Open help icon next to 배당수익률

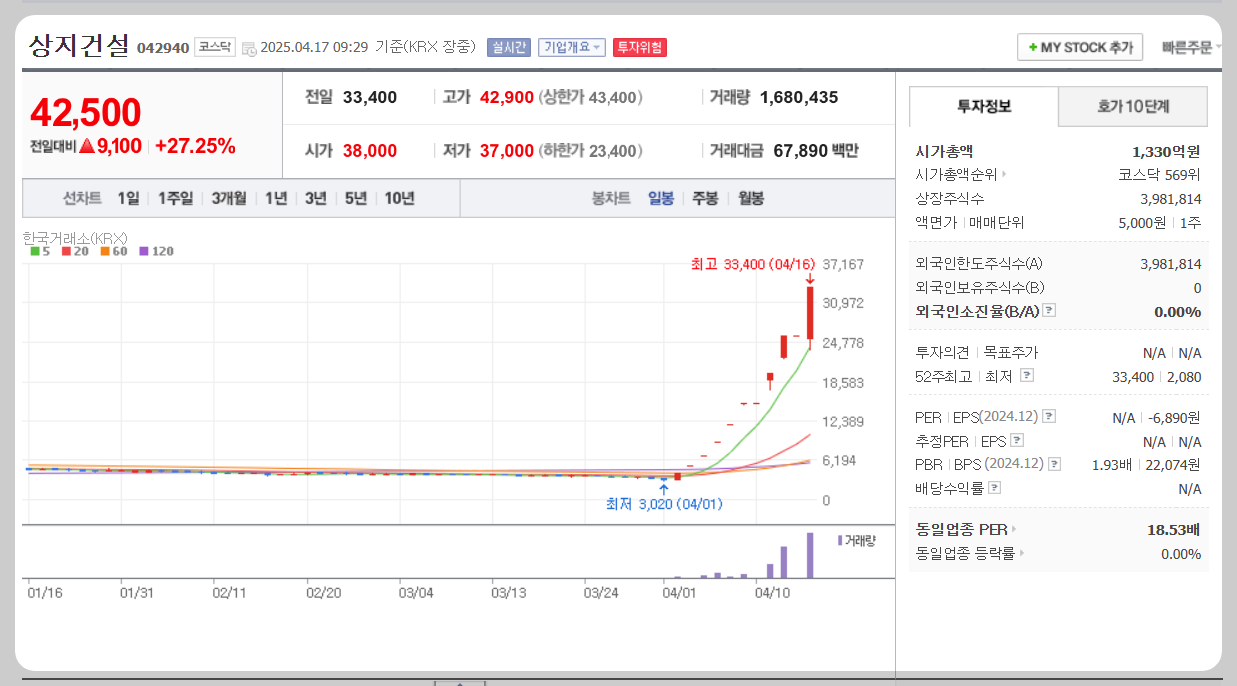click(x=994, y=488)
